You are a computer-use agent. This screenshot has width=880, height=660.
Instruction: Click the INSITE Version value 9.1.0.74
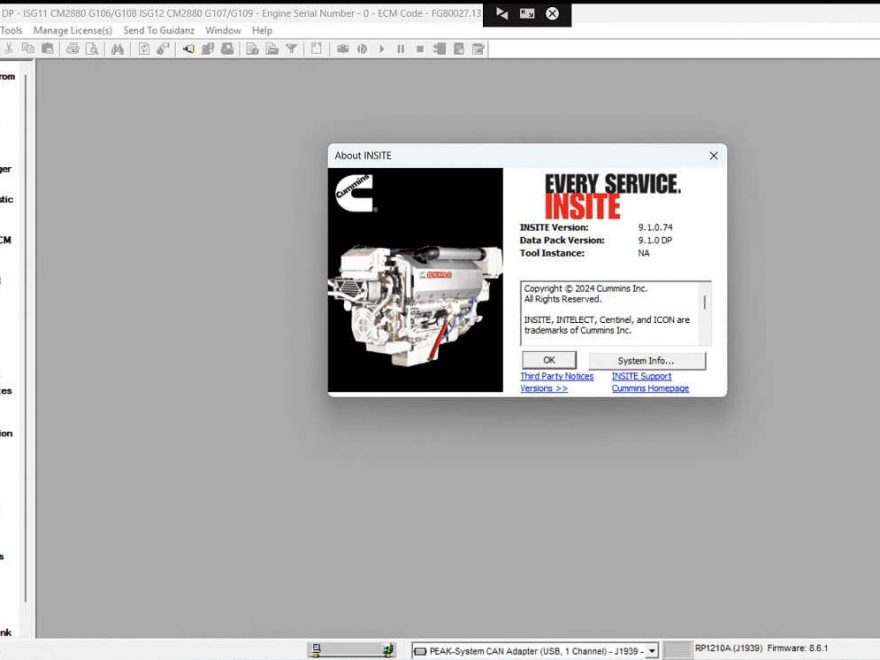point(655,227)
